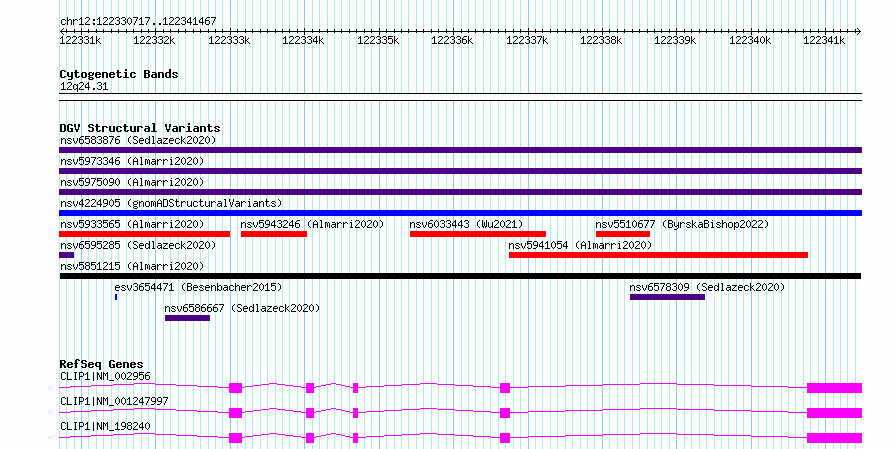Click the second exon of CLIP1|NM_198240
This screenshot has height=449, width=890.
[x=310, y=438]
